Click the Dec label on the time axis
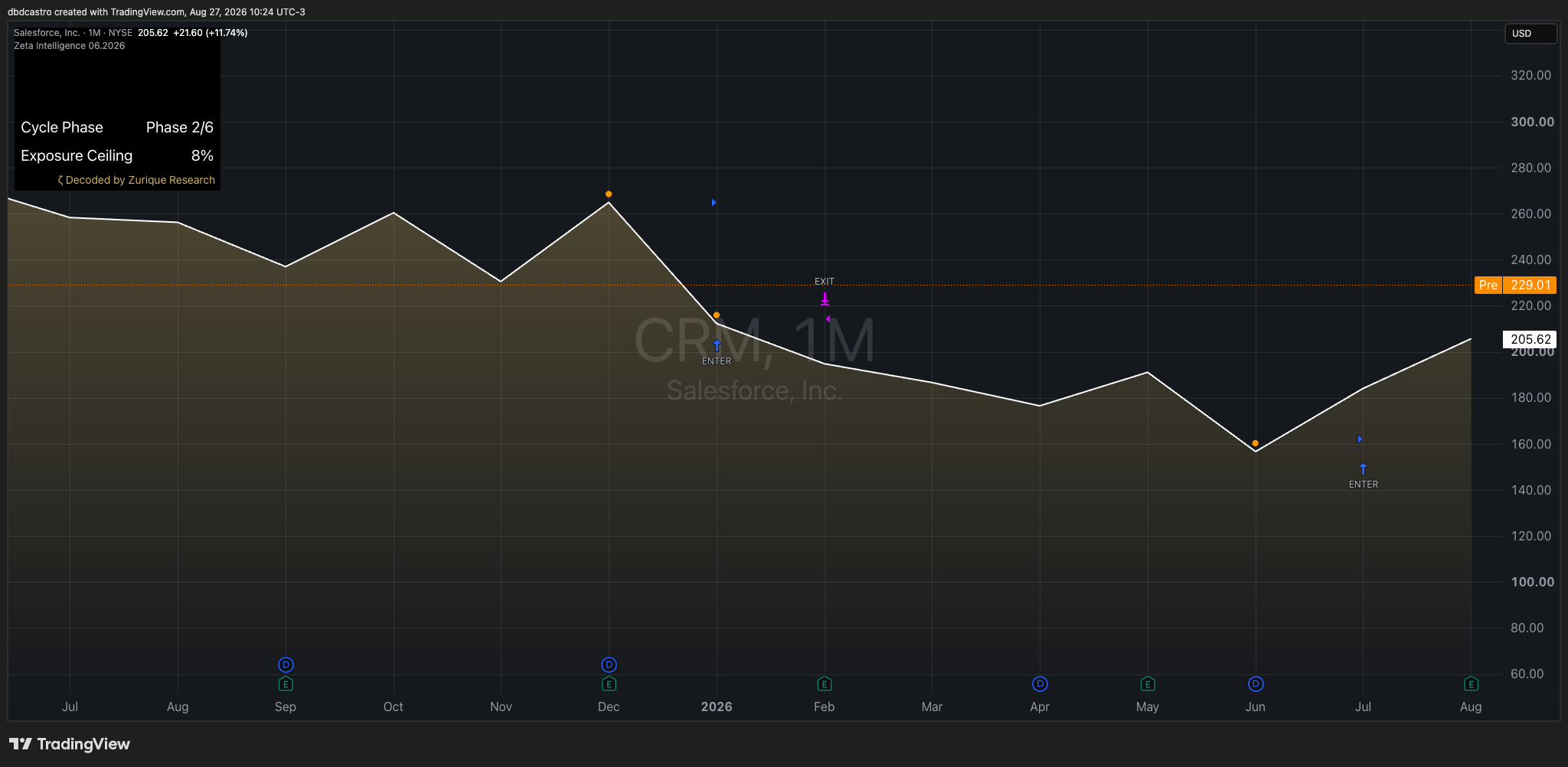Screen dimensions: 1568x767 click(x=609, y=707)
